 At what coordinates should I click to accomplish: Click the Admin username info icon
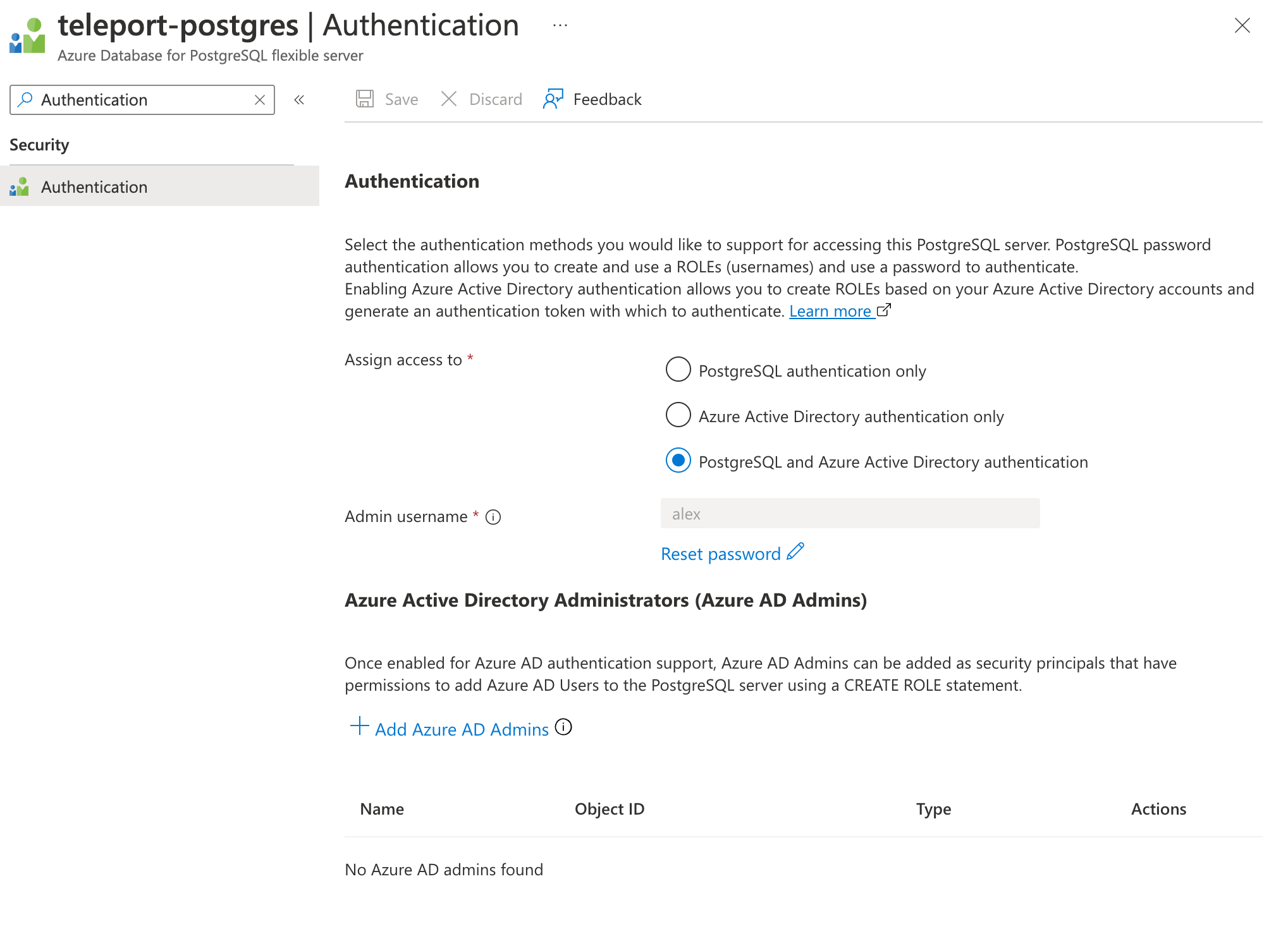pyautogui.click(x=493, y=517)
